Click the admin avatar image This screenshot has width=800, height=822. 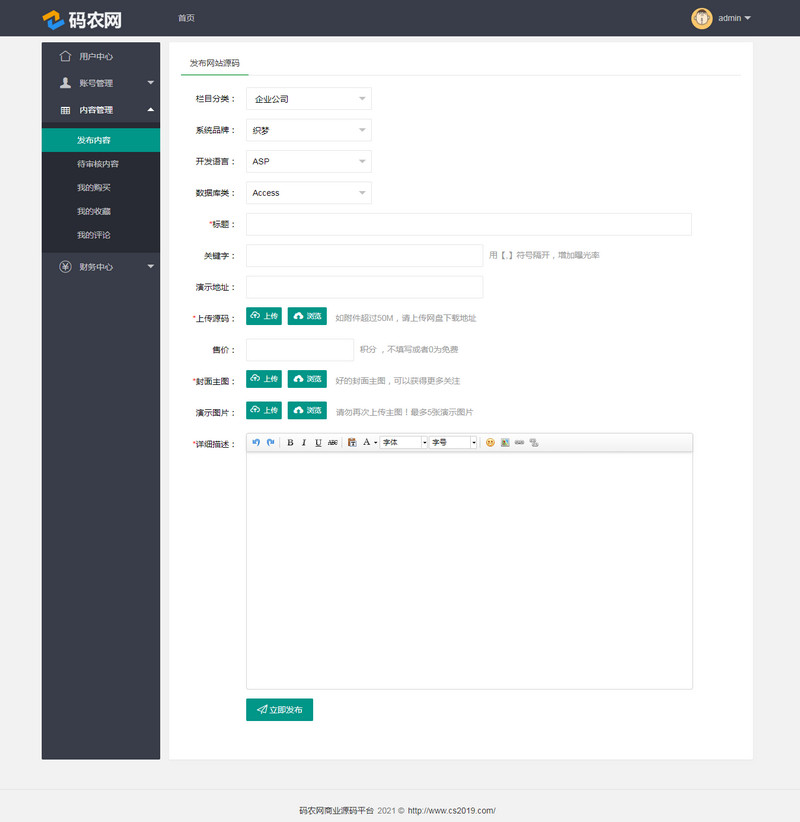(701, 18)
